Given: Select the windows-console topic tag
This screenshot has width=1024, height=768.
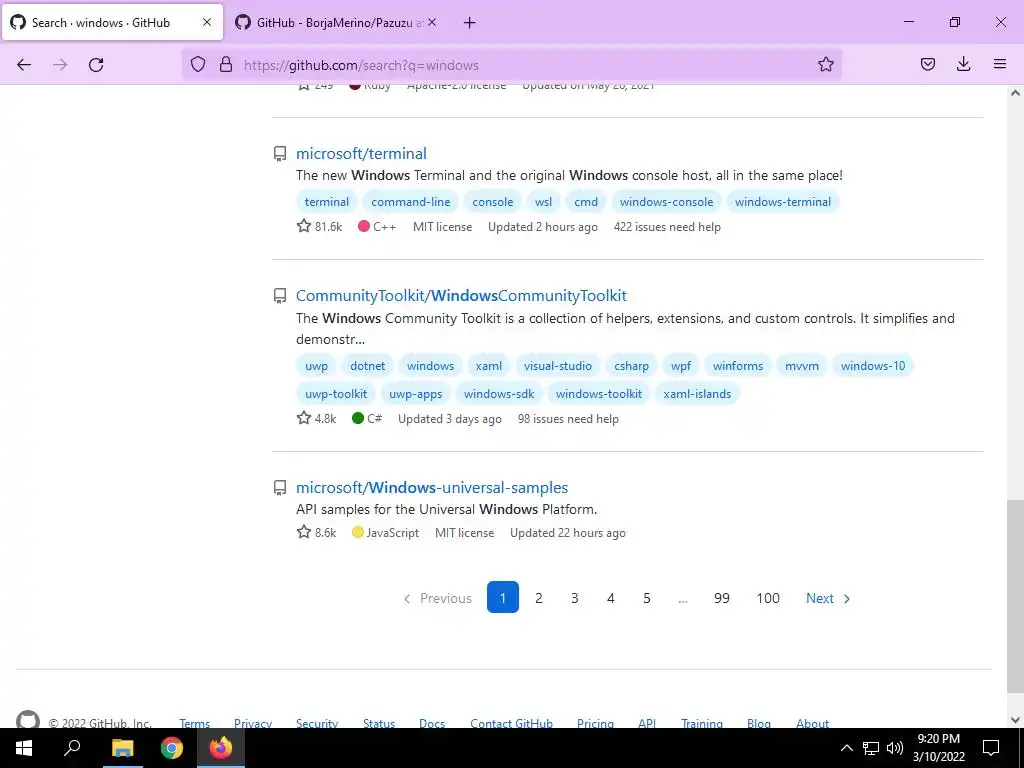Looking at the screenshot, I should (666, 202).
